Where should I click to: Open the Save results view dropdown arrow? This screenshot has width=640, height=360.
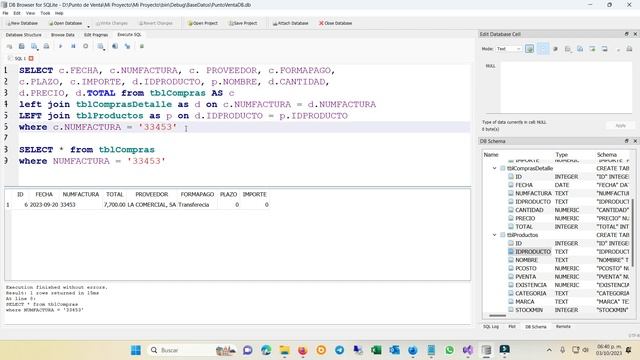(104, 49)
